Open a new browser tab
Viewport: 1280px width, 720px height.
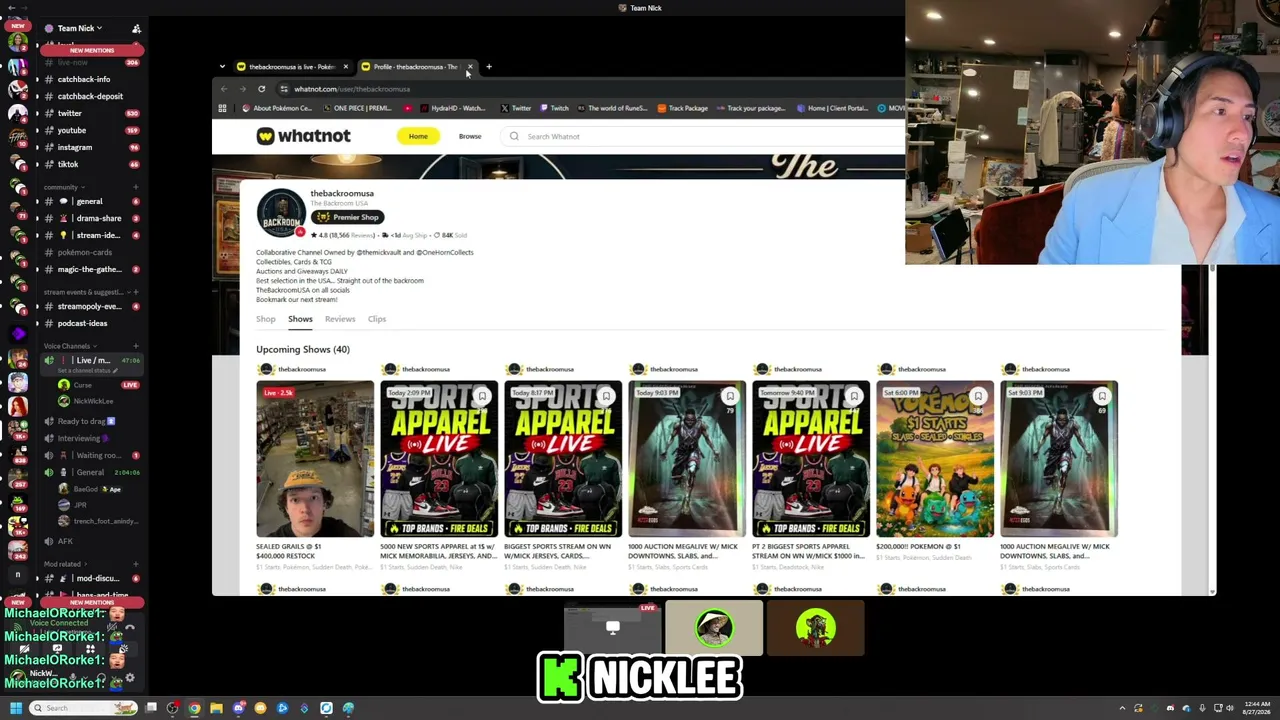click(x=489, y=67)
